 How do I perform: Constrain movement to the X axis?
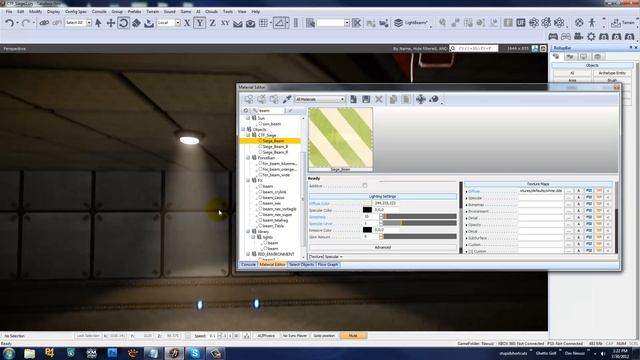[x=187, y=23]
